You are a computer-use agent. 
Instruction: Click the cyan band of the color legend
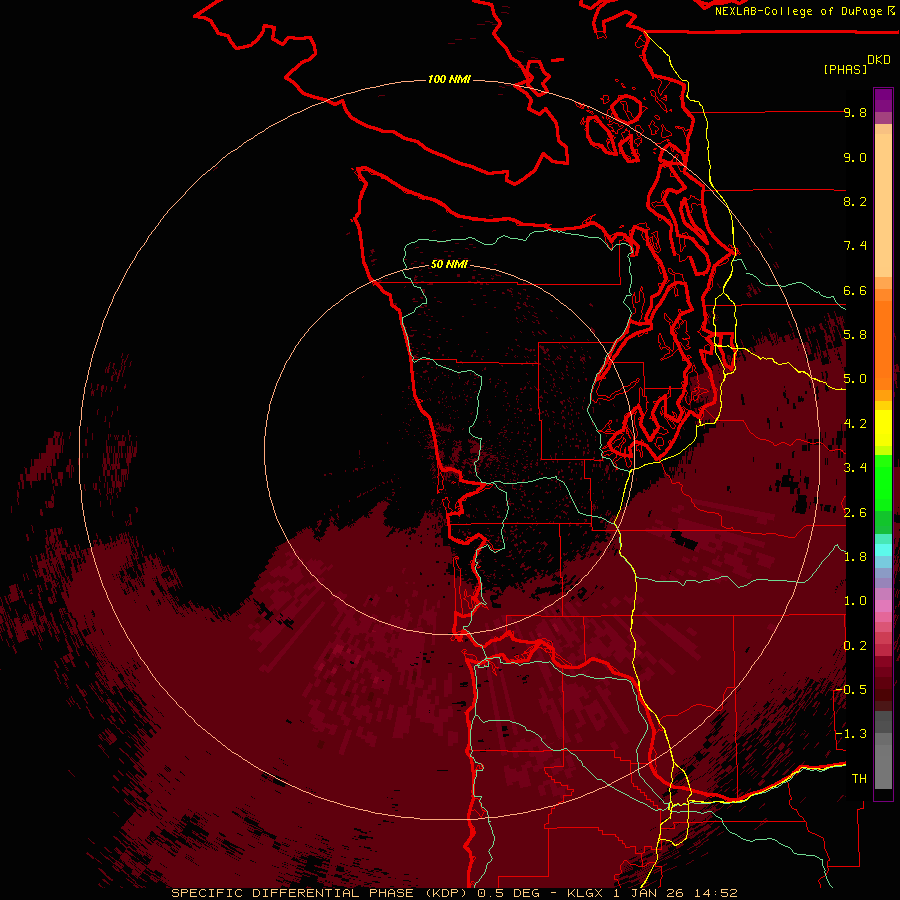(x=883, y=550)
